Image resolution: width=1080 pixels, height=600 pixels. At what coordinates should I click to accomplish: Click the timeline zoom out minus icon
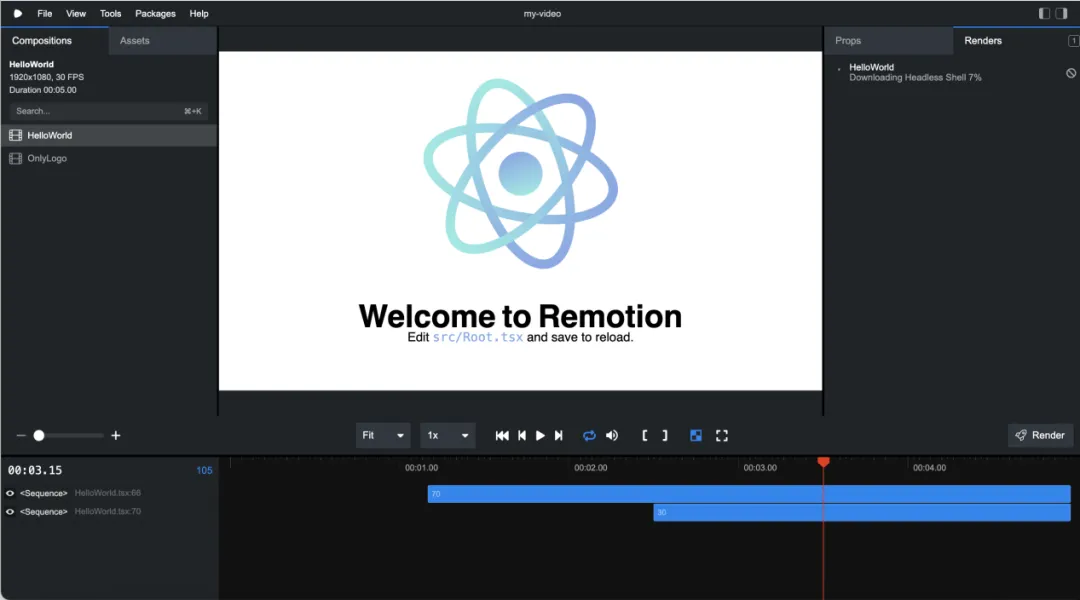pyautogui.click(x=21, y=435)
